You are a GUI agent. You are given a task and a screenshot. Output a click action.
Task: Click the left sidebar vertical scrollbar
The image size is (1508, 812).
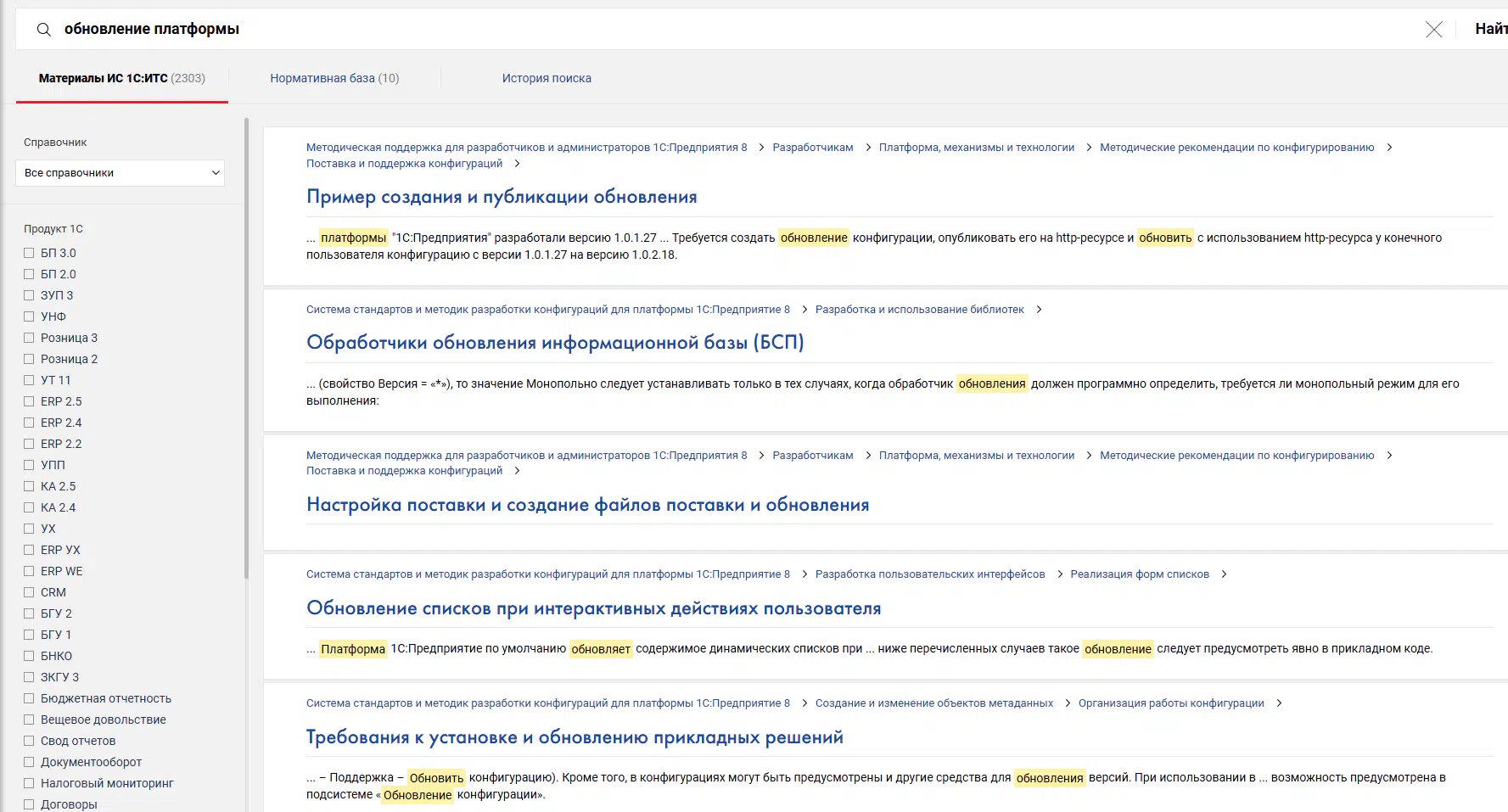click(247, 348)
